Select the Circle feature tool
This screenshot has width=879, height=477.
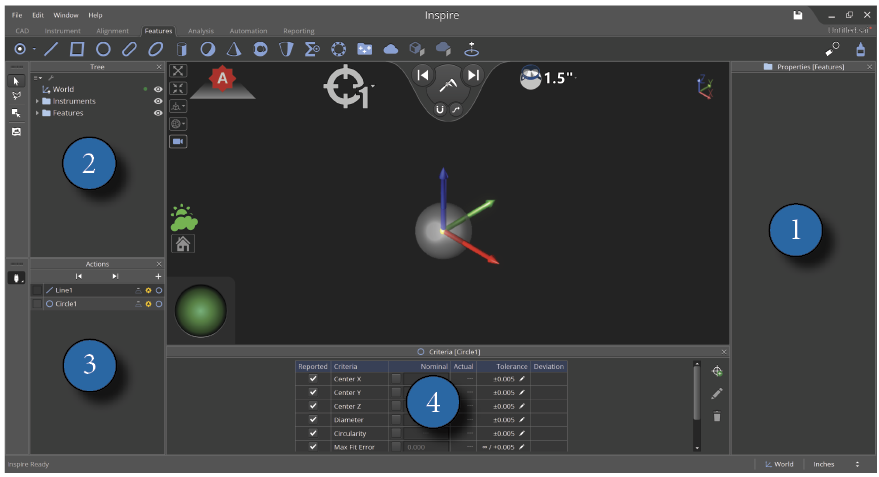click(x=103, y=48)
